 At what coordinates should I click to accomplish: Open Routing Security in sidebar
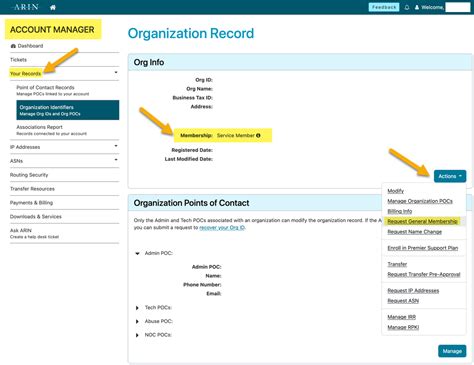tap(29, 175)
